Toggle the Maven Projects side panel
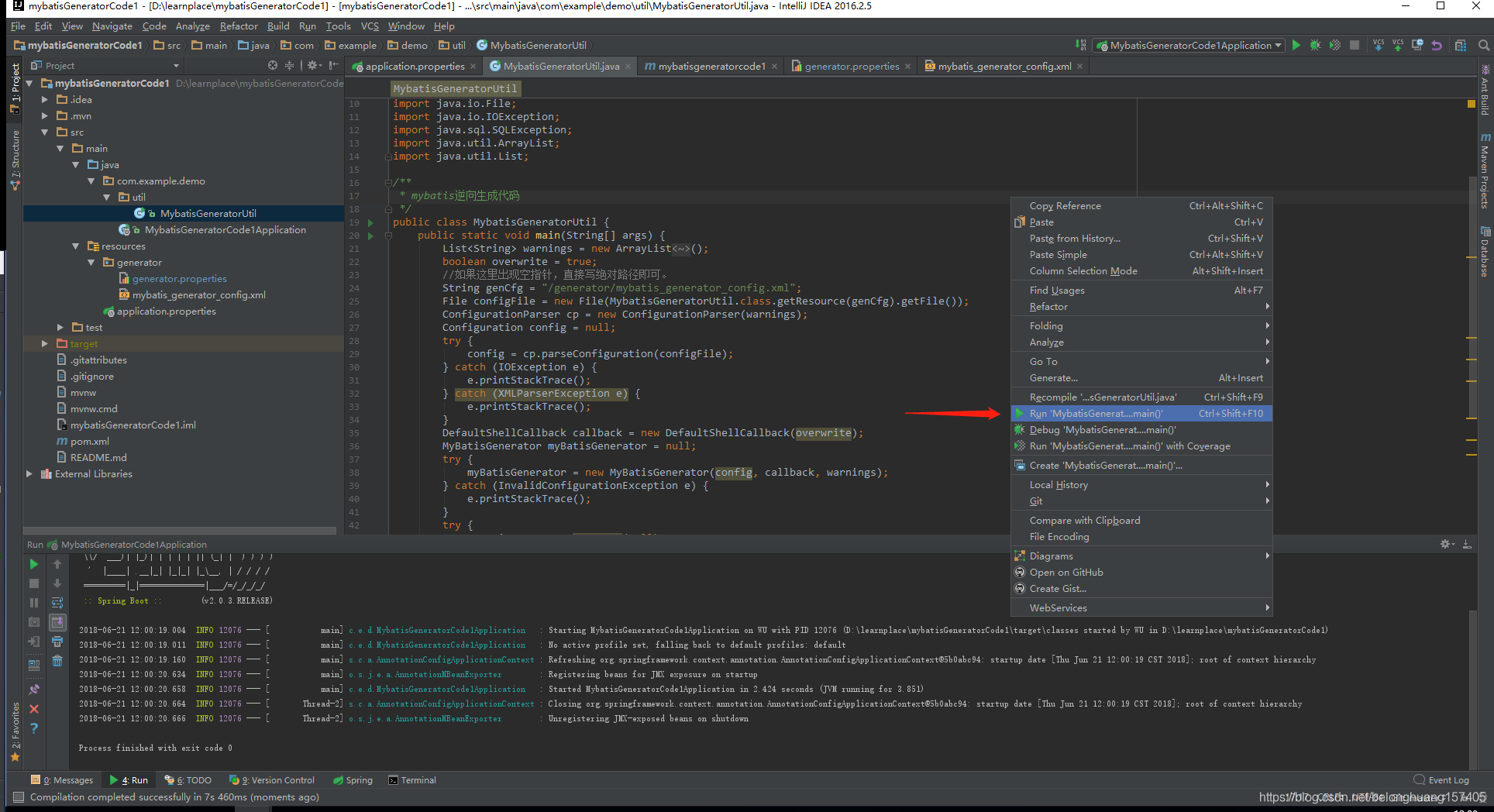The image size is (1494, 812). tap(1485, 171)
